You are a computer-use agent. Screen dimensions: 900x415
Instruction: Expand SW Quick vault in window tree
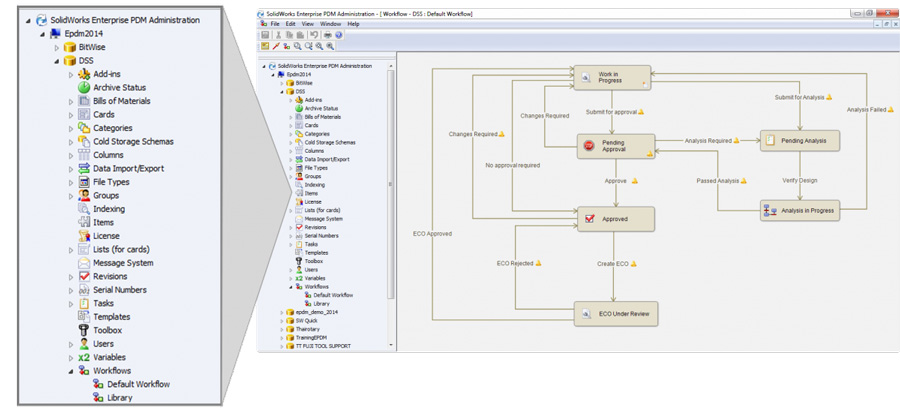(282, 320)
